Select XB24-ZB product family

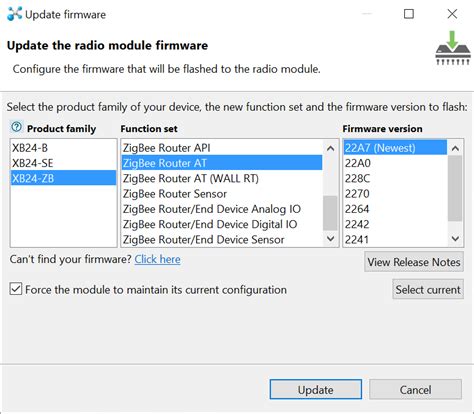click(x=63, y=178)
